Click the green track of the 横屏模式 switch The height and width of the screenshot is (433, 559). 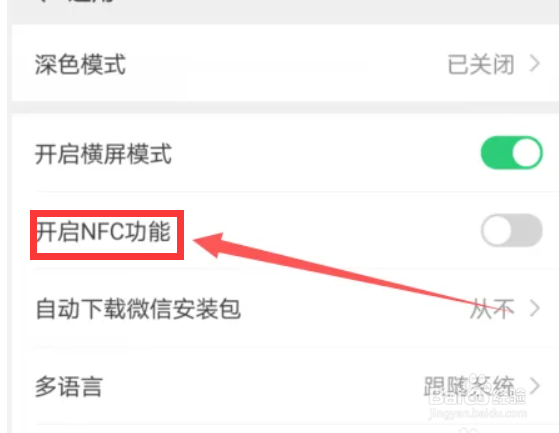click(496, 153)
